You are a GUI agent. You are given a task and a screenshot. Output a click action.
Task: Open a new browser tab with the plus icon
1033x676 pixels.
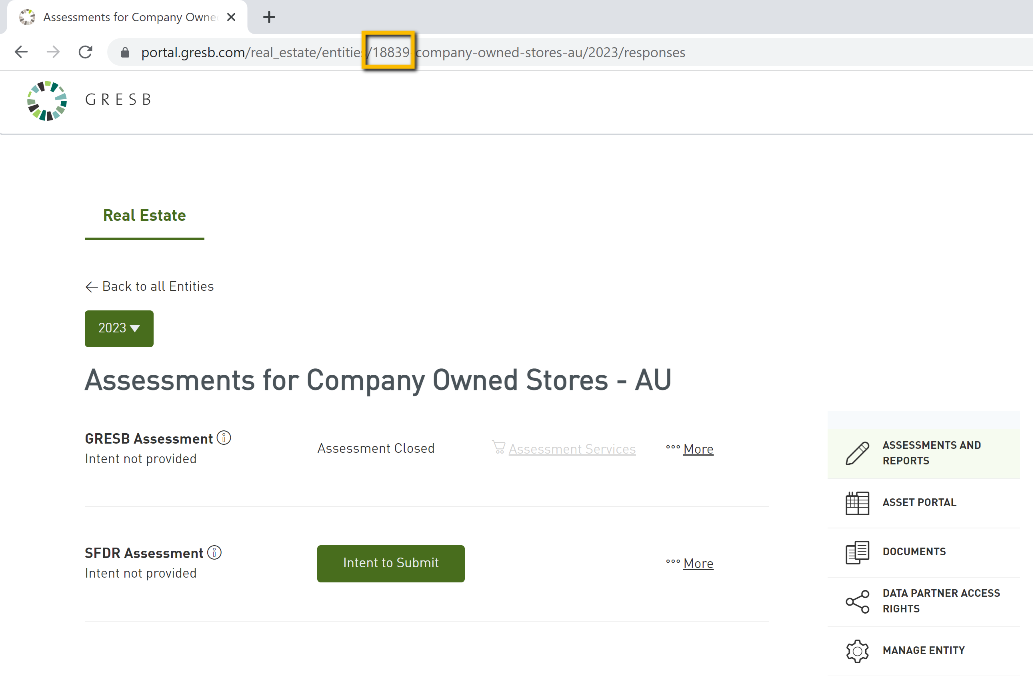[x=269, y=17]
